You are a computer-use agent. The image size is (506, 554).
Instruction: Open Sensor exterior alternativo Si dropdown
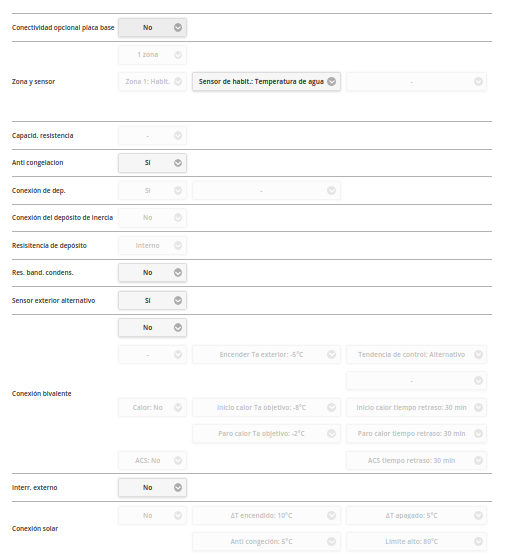click(152, 301)
